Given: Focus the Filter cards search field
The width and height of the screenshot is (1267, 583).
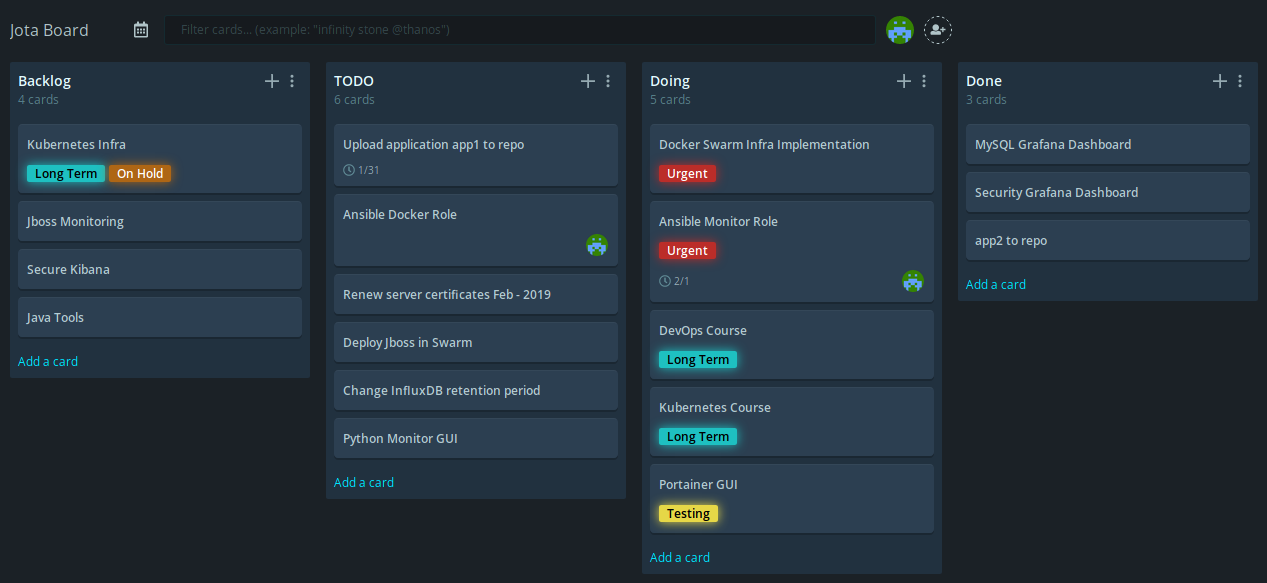Looking at the screenshot, I should coord(520,30).
